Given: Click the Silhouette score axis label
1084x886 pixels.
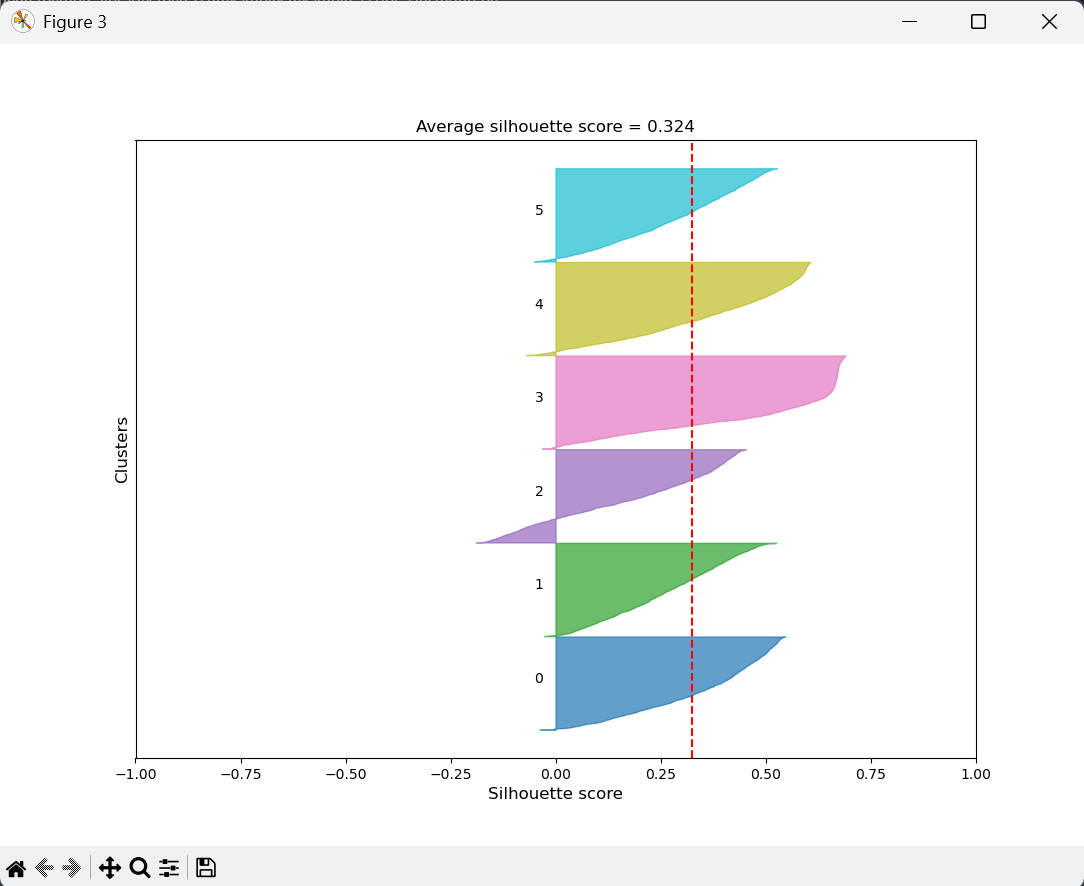Looking at the screenshot, I should point(555,793).
